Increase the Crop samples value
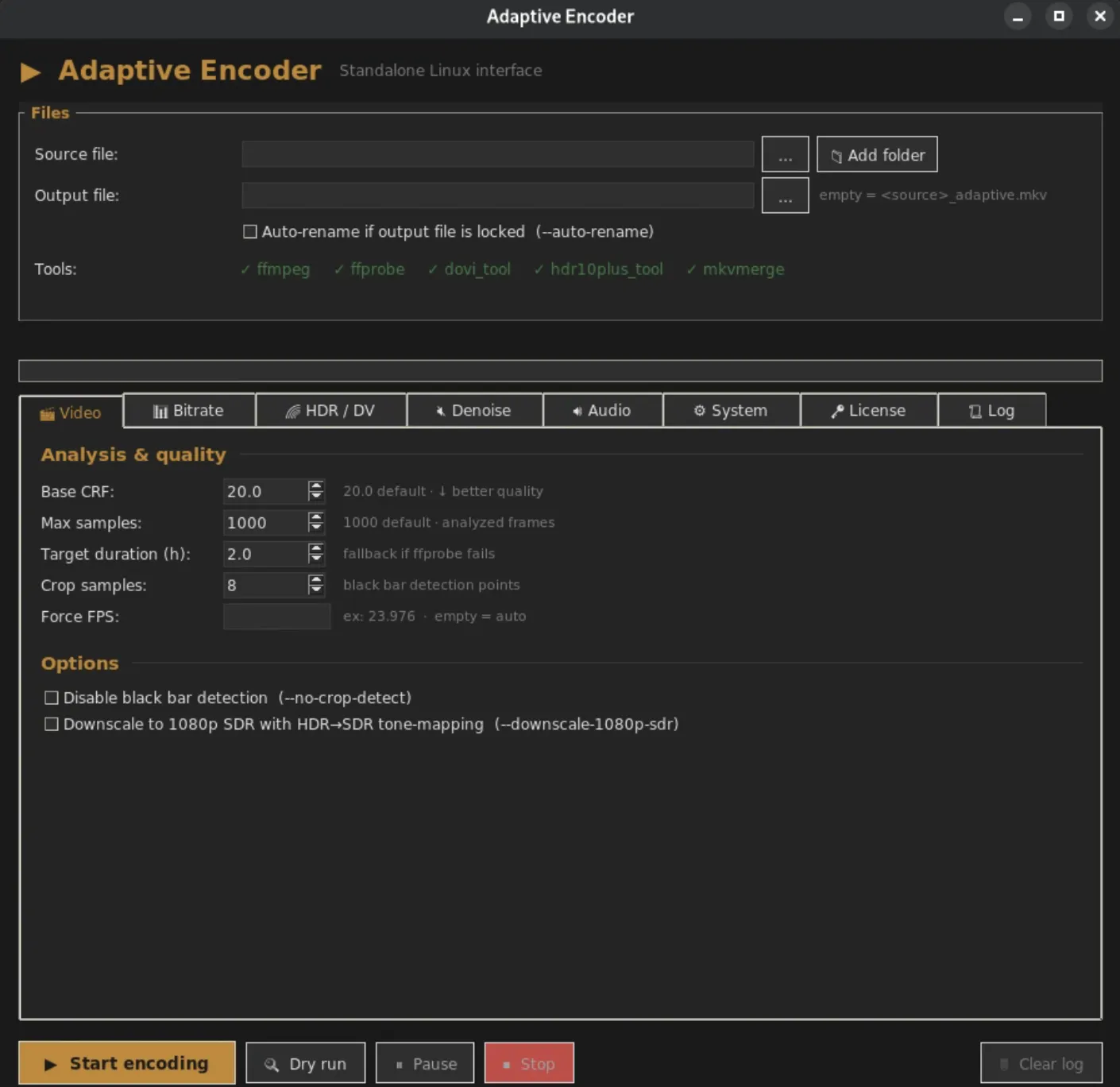Image resolution: width=1120 pixels, height=1087 pixels. [x=316, y=579]
